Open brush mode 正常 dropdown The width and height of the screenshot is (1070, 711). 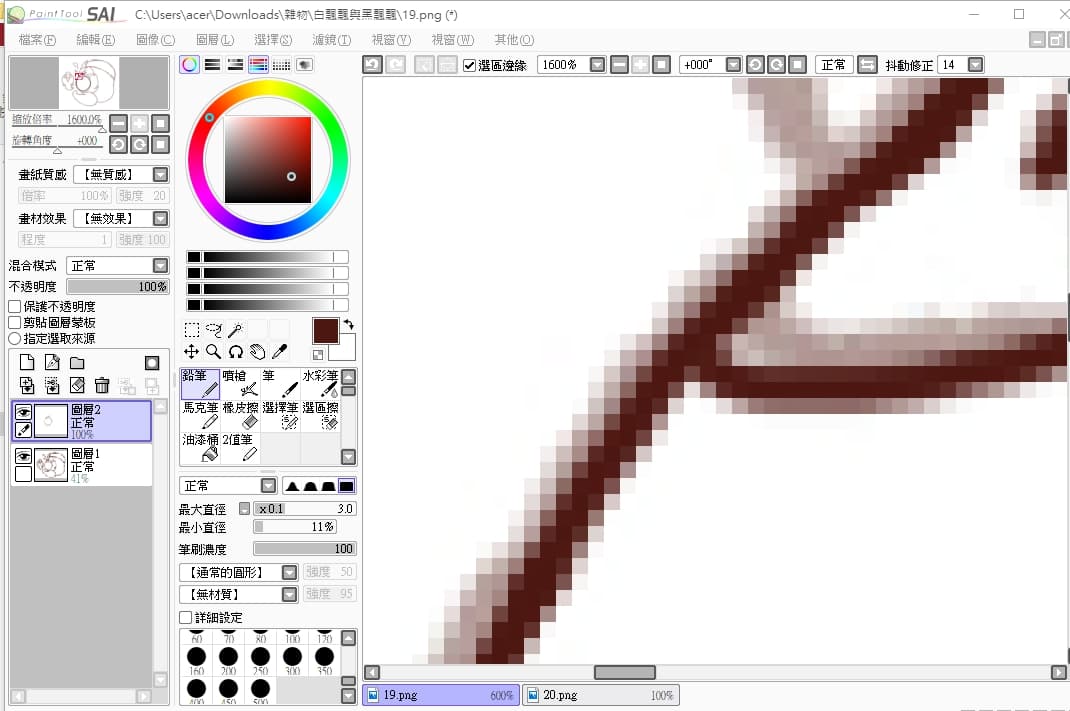[x=269, y=486]
